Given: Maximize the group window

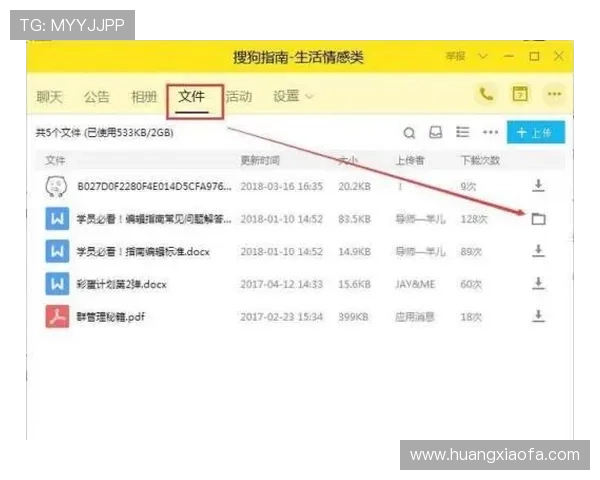Looking at the screenshot, I should pos(534,56).
